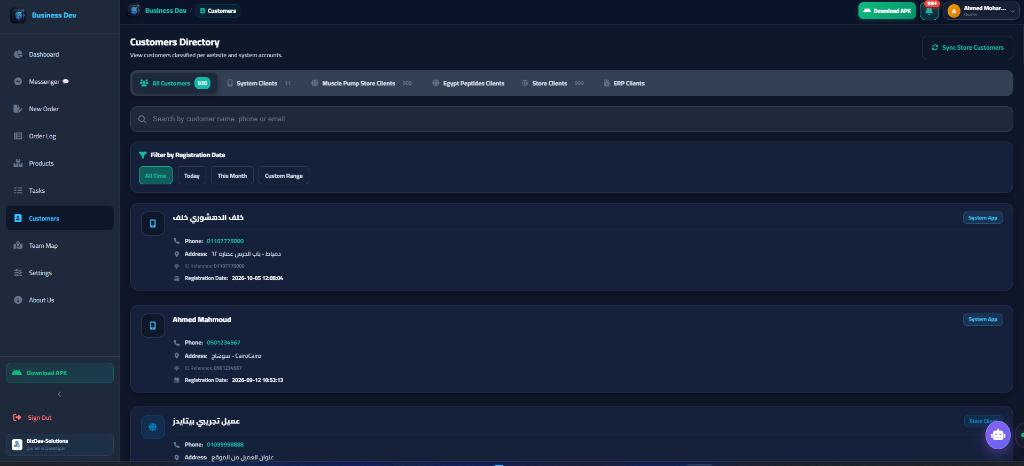Viewport: 1024px width, 466px height.
Task: Select the All Customers tab
Action: pos(174,83)
